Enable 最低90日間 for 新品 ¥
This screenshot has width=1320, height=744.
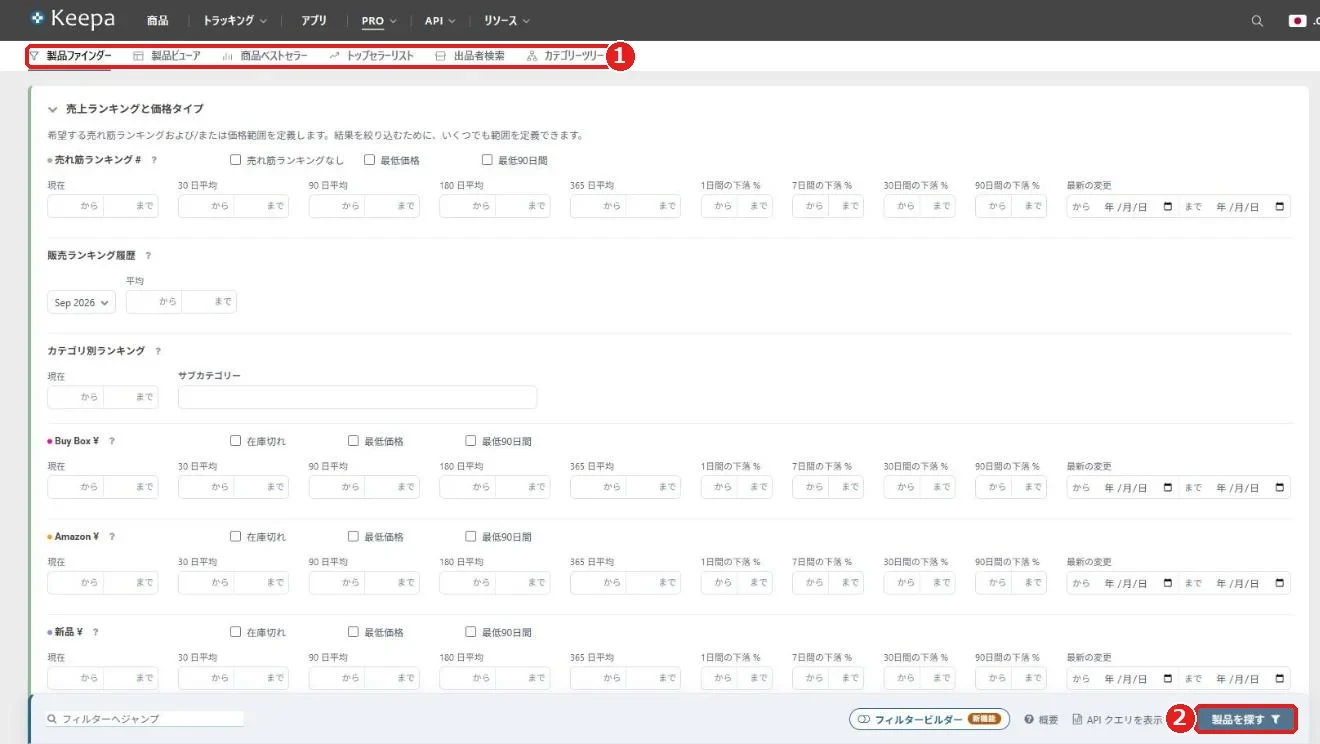click(471, 631)
